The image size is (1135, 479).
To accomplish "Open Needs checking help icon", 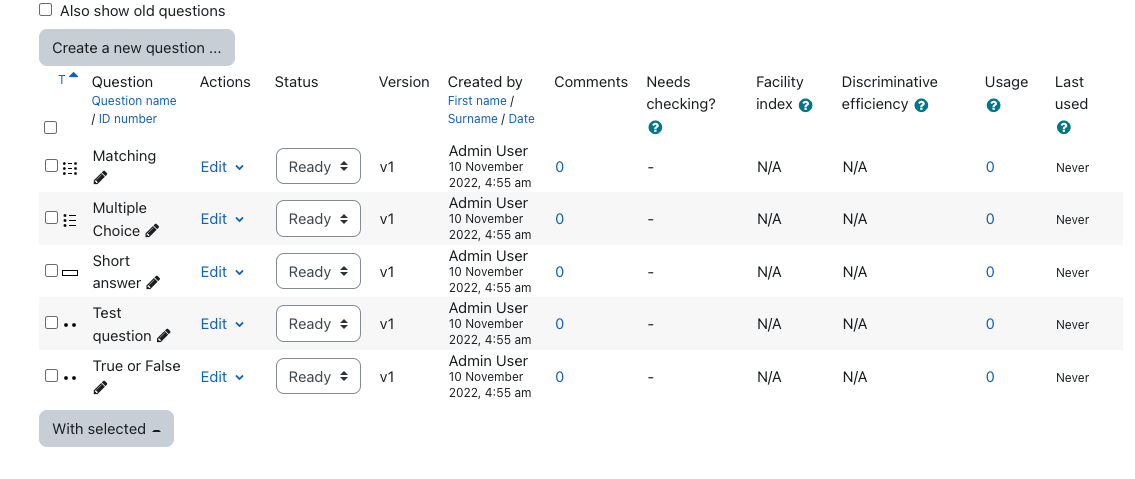I will tap(655, 128).
